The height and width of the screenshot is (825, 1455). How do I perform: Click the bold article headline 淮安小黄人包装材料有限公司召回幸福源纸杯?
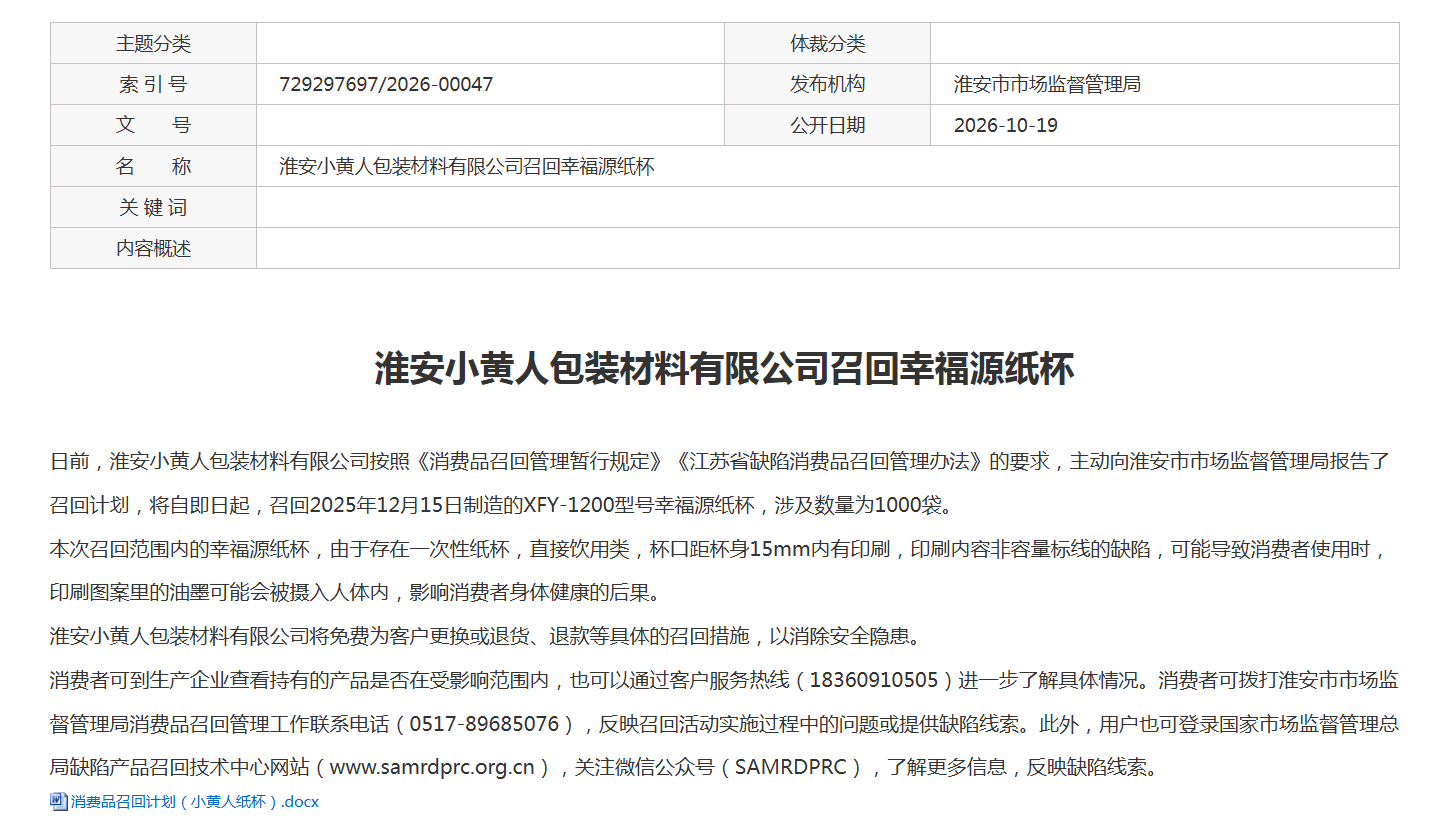click(724, 369)
